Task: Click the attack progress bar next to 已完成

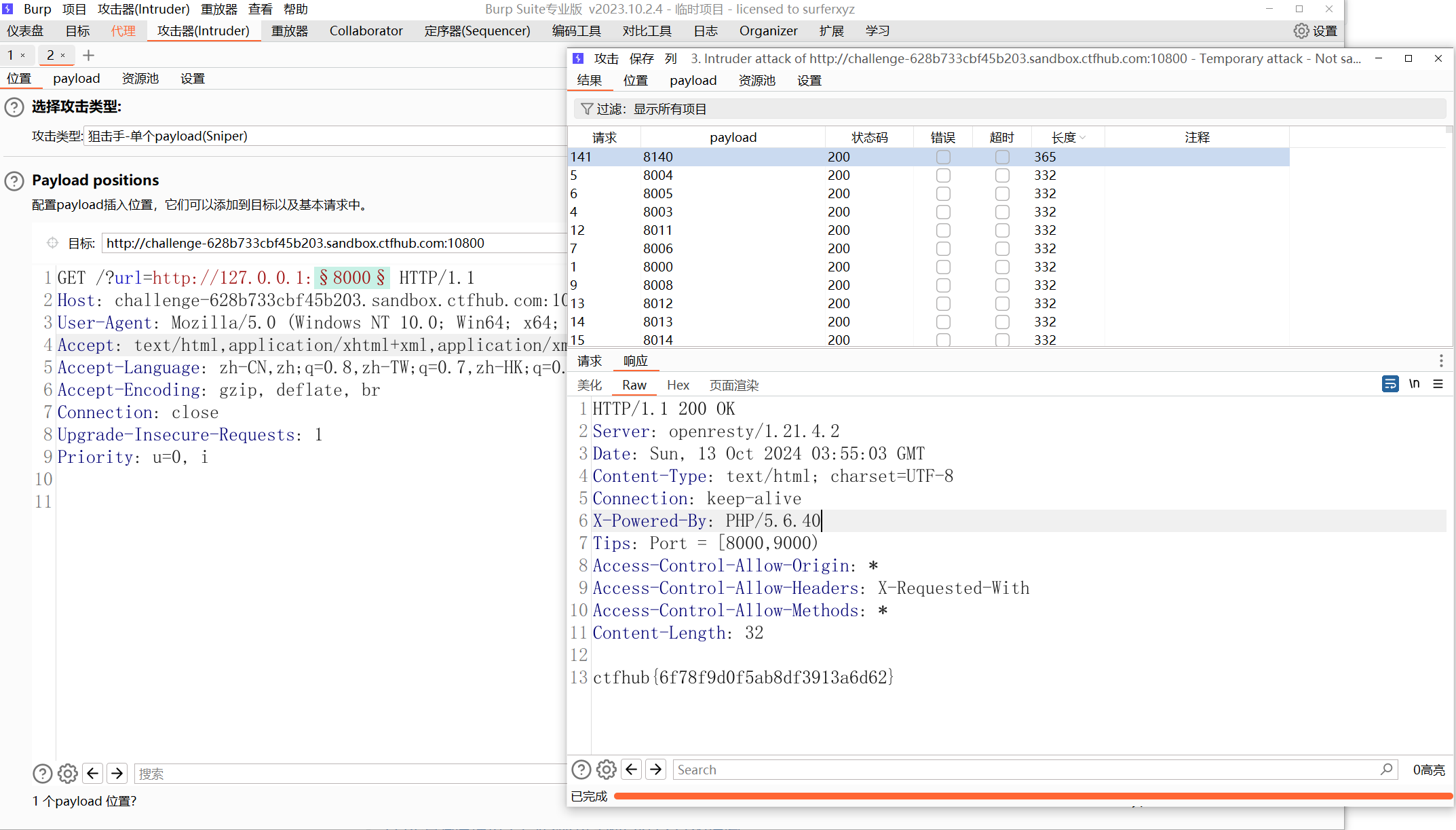Action: pyautogui.click(x=1032, y=796)
